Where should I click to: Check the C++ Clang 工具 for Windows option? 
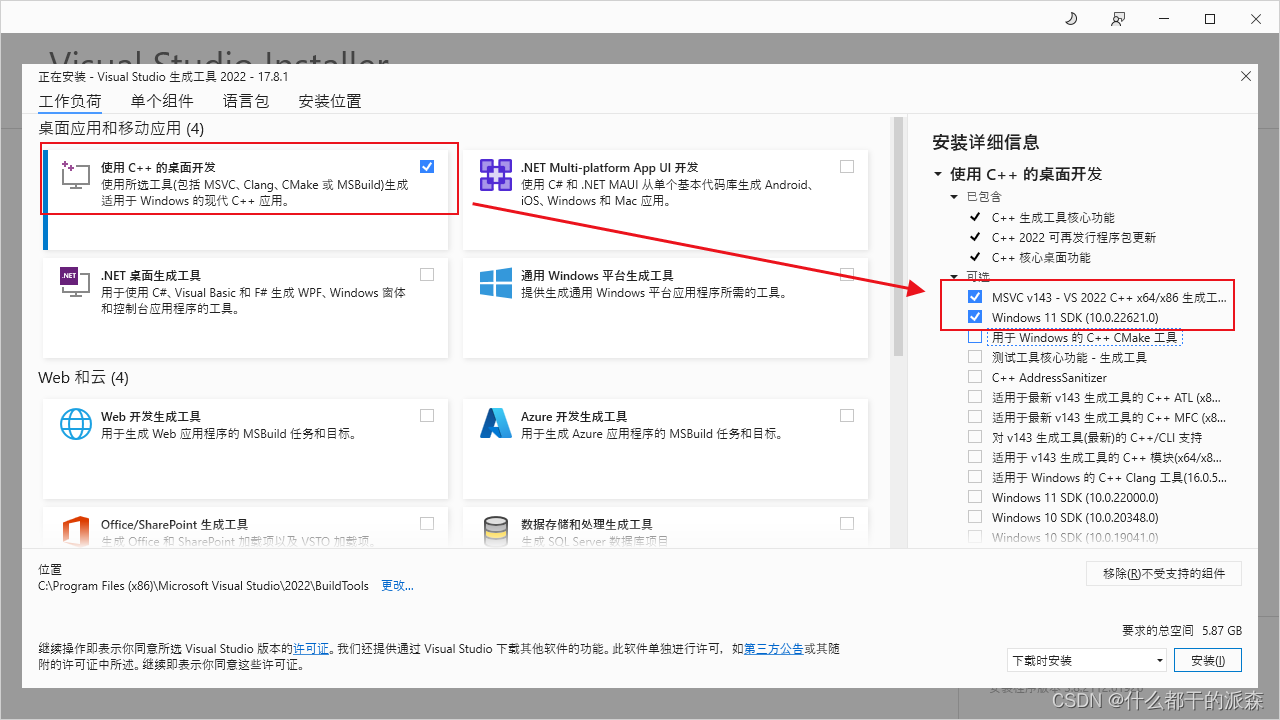pyautogui.click(x=975, y=477)
